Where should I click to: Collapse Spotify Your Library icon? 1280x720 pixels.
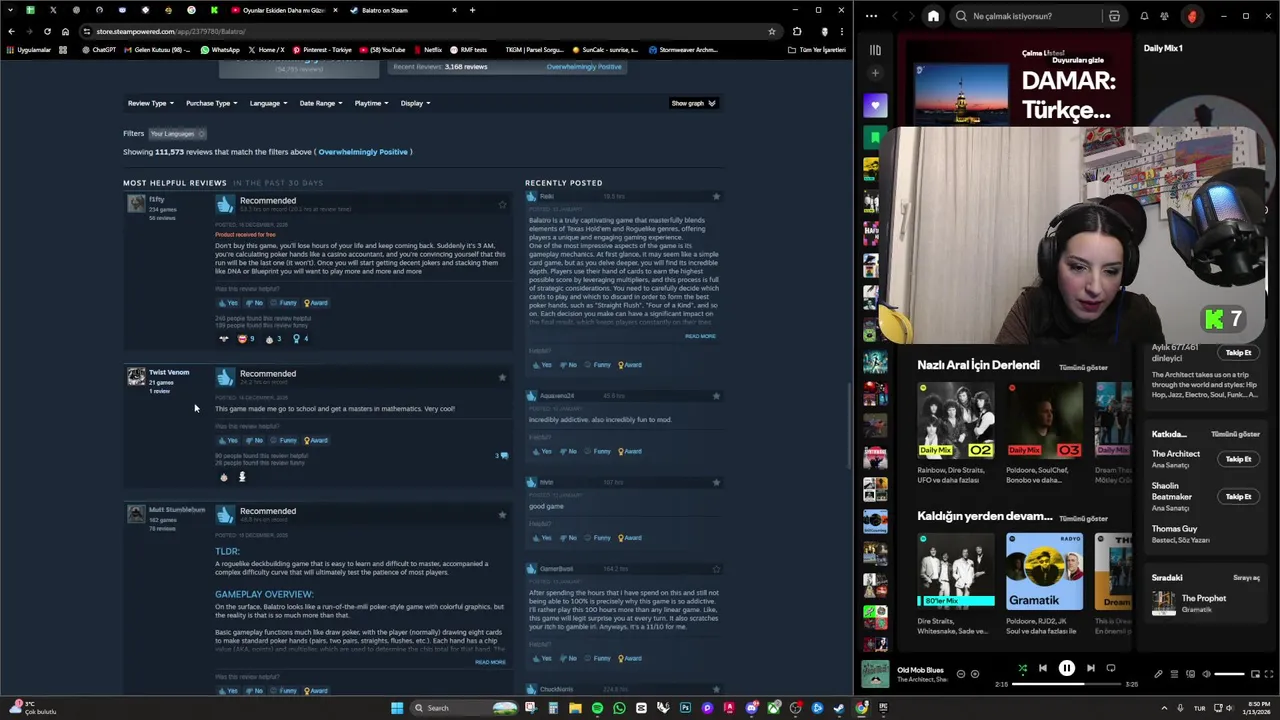875,50
